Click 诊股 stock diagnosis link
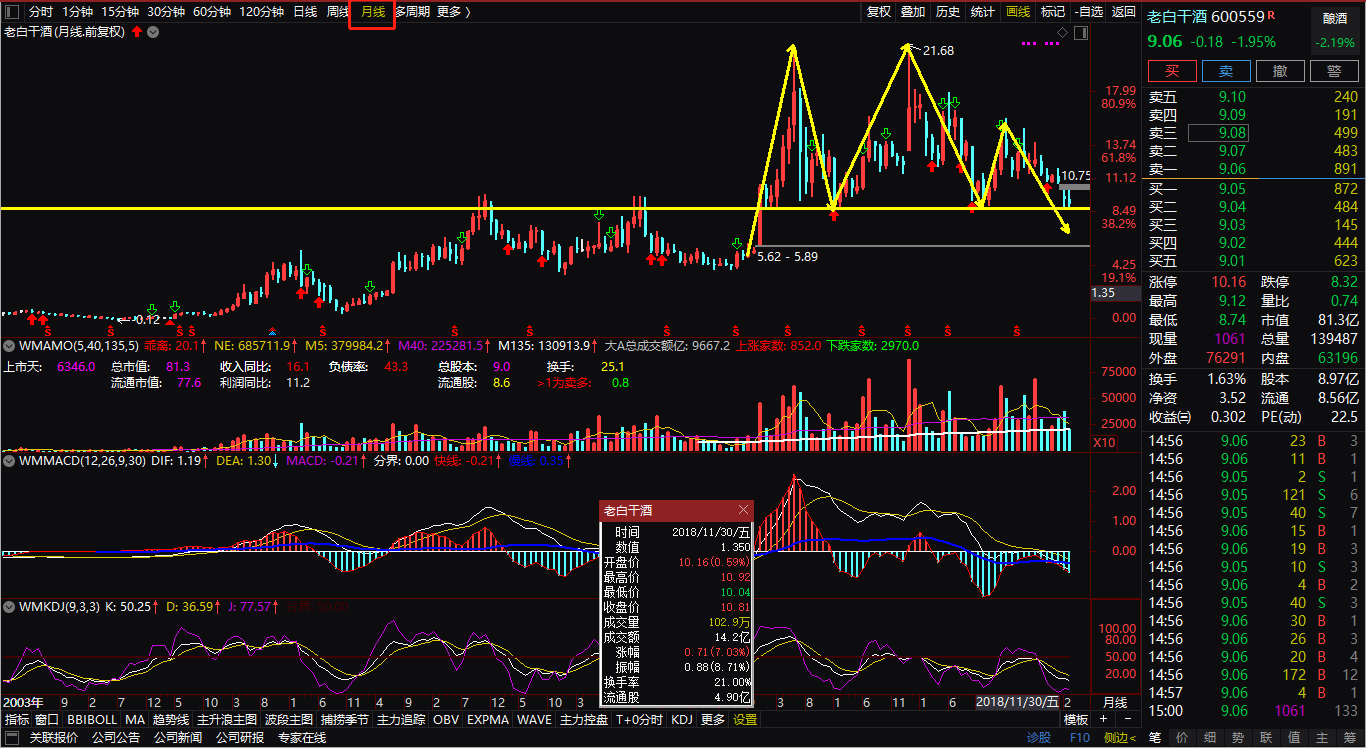Screen dimensions: 1366x748 (1039, 738)
